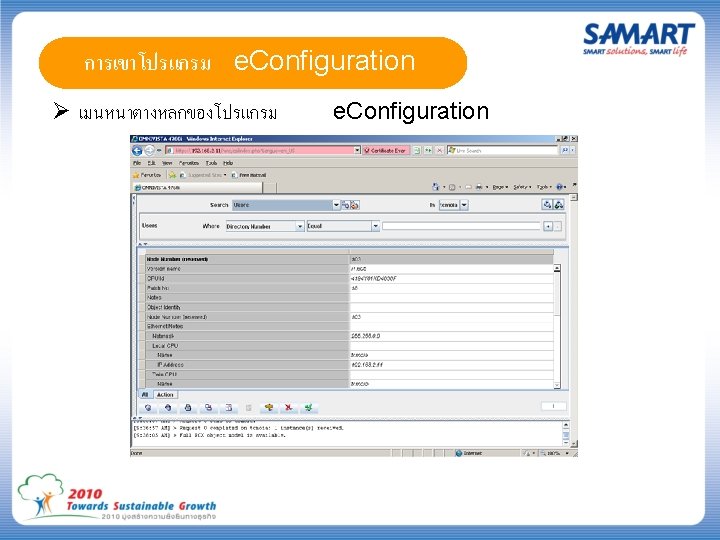This screenshot has height=540, width=720.
Task: Open a new blank browser tab
Action: pos(270,187)
